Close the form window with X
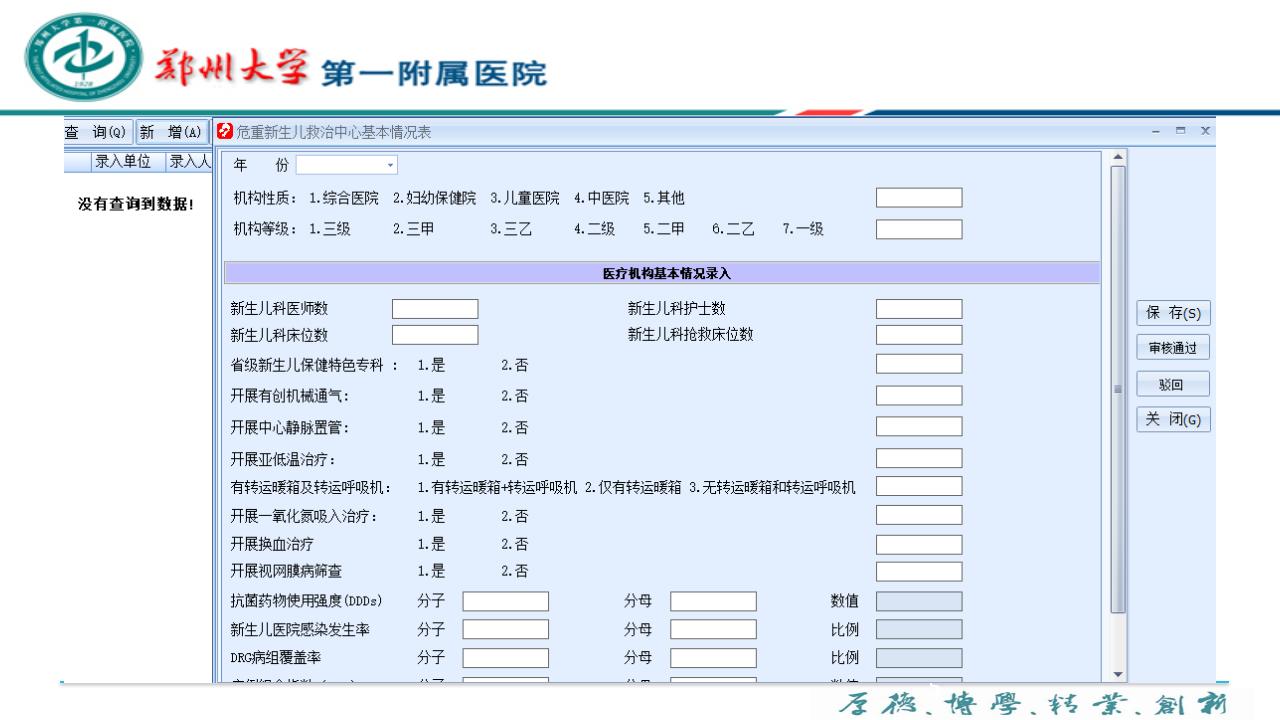The width and height of the screenshot is (1280, 720). [1204, 131]
